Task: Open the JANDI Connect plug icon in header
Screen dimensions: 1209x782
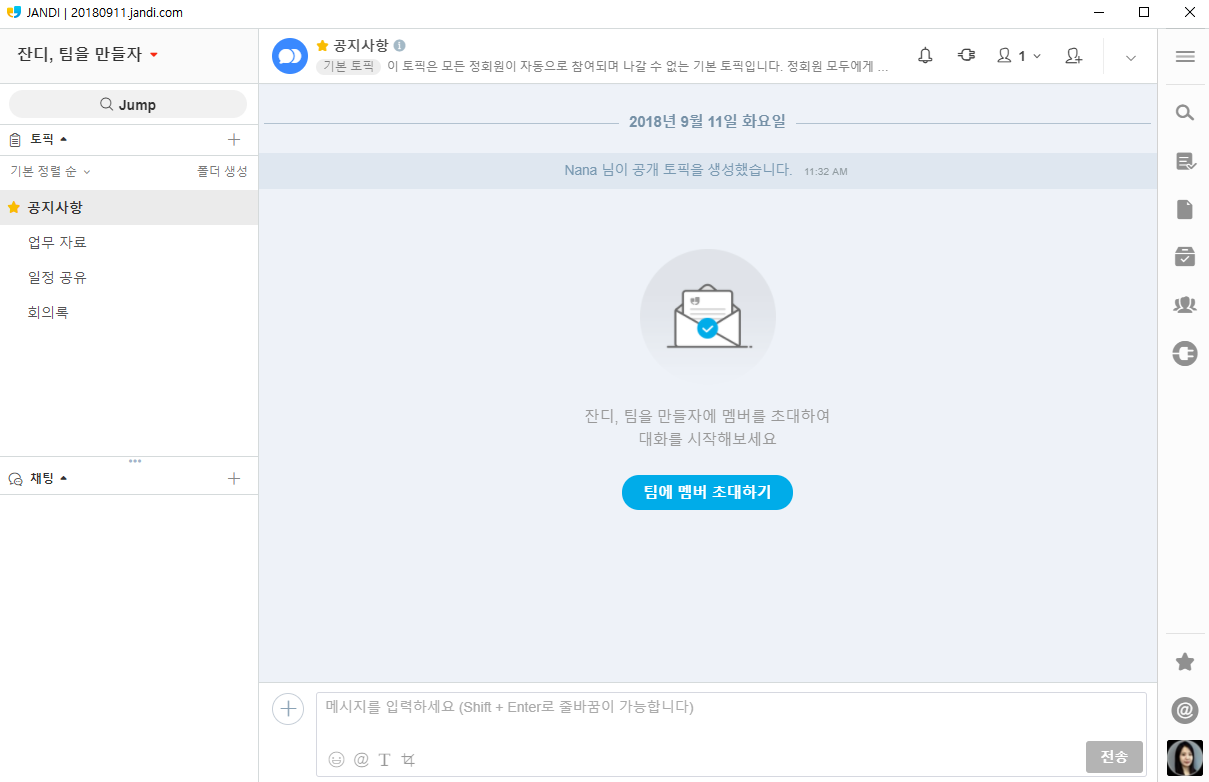Action: point(966,56)
